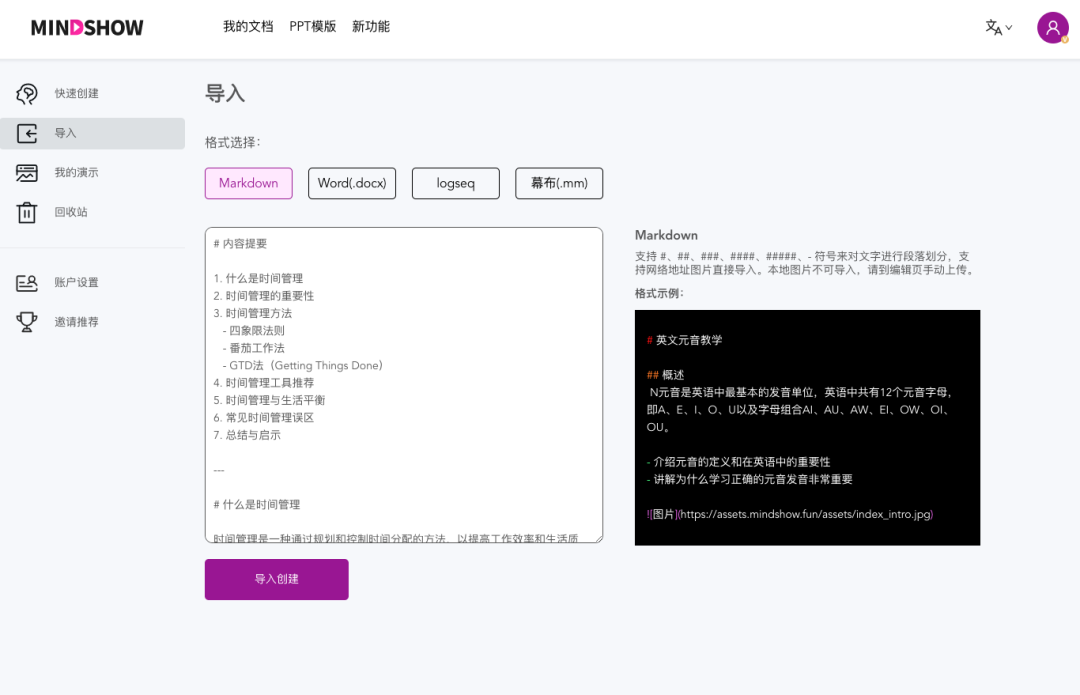Click the line '5. 时间管理与生活平衡'

pos(269,400)
